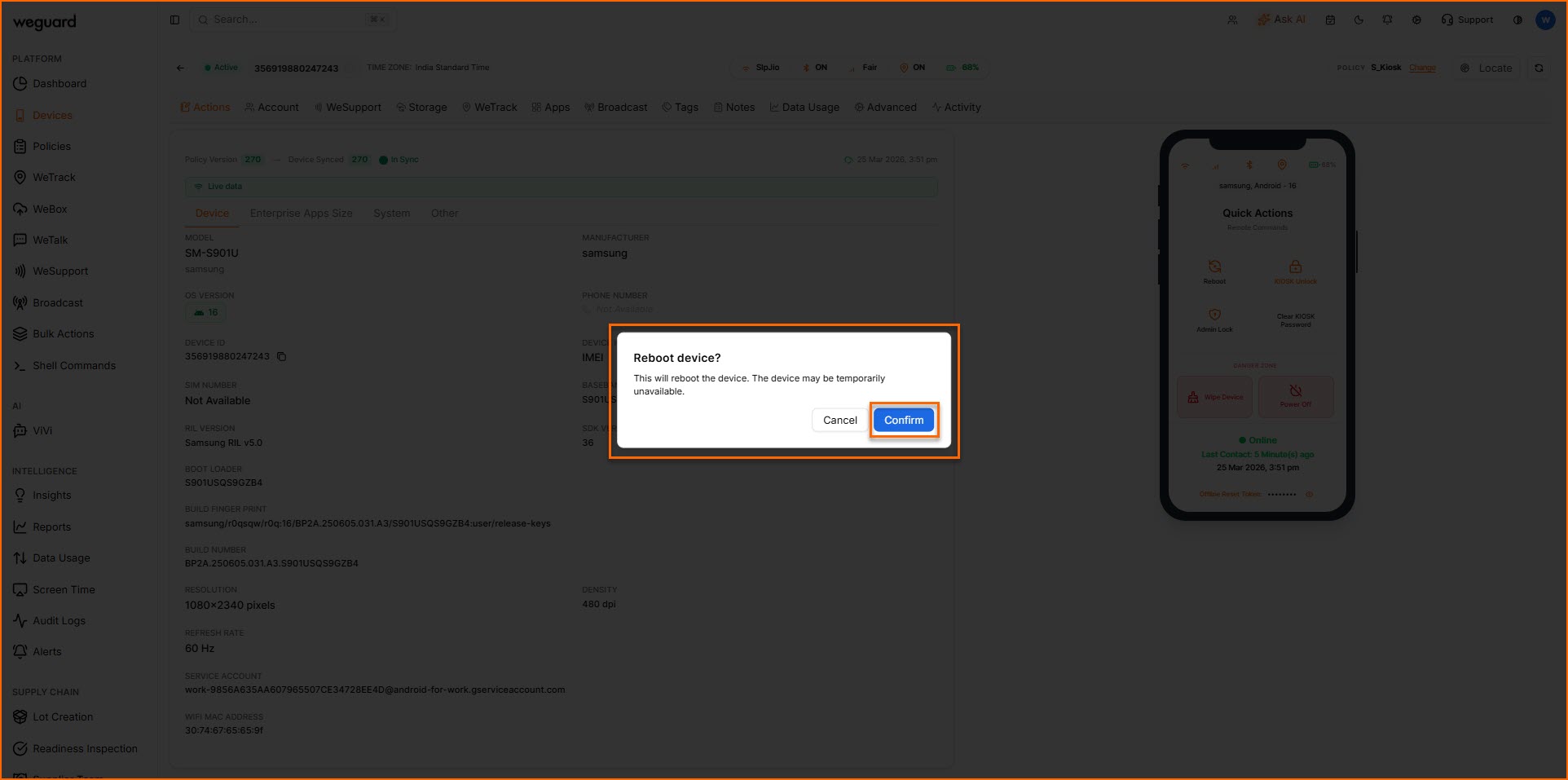Toggle dark mode with moon icon
Image resolution: width=1568 pixels, height=780 pixels.
tap(1359, 20)
